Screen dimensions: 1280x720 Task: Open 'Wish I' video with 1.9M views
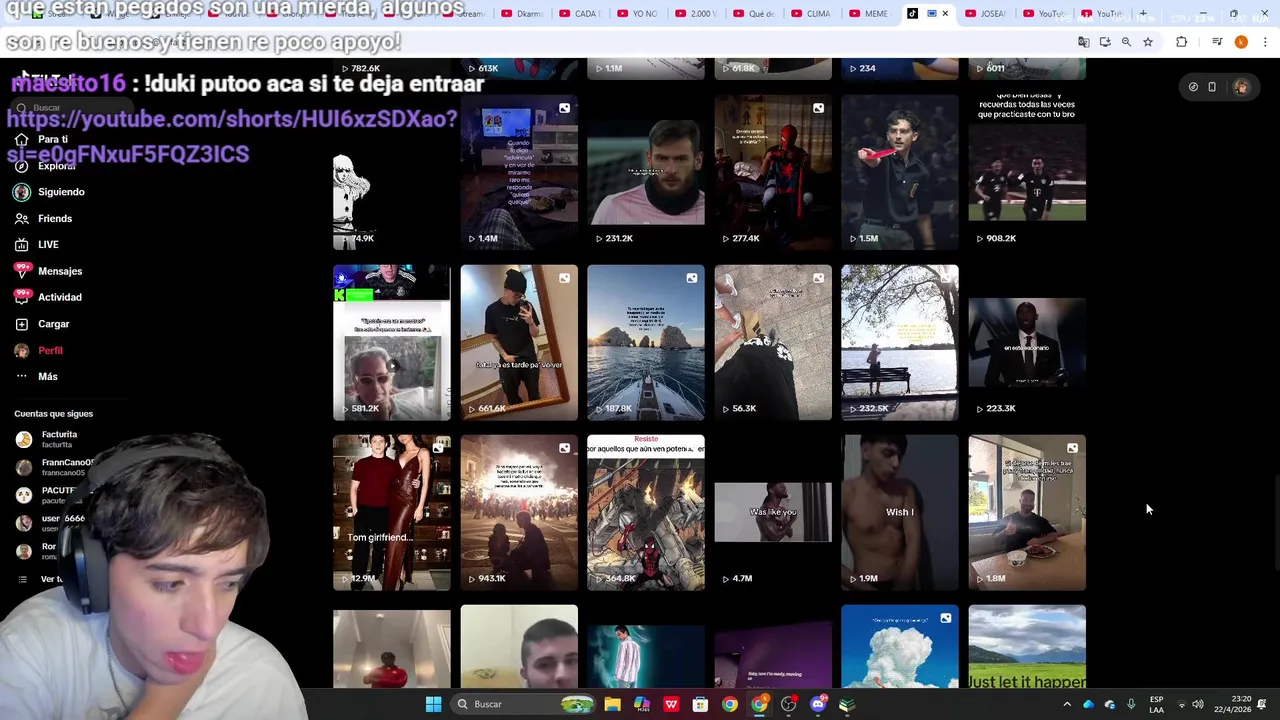(x=900, y=512)
